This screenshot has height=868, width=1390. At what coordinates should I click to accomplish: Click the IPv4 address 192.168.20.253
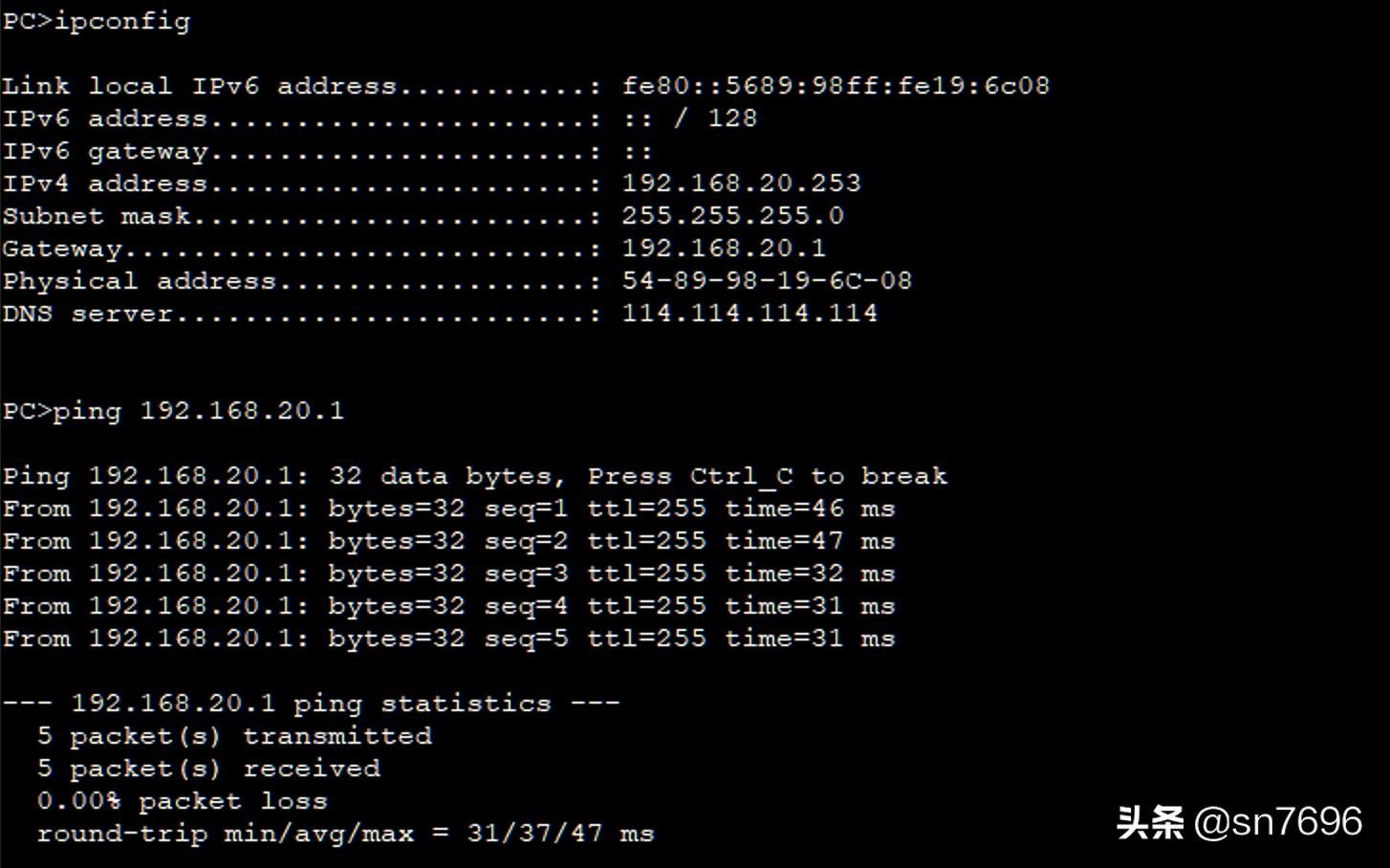[x=741, y=184]
